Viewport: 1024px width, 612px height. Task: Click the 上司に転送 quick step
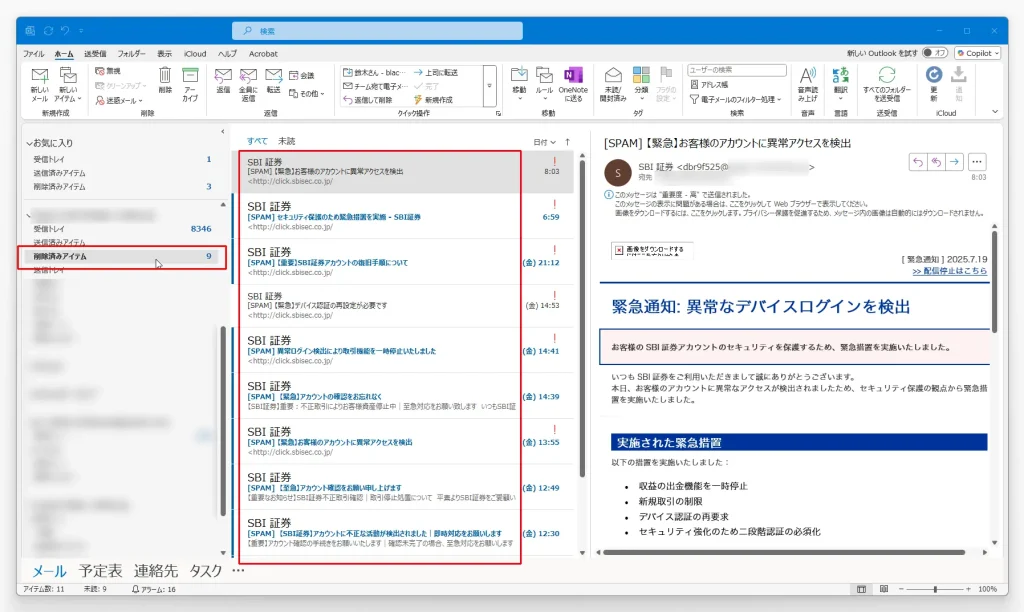pyautogui.click(x=436, y=72)
